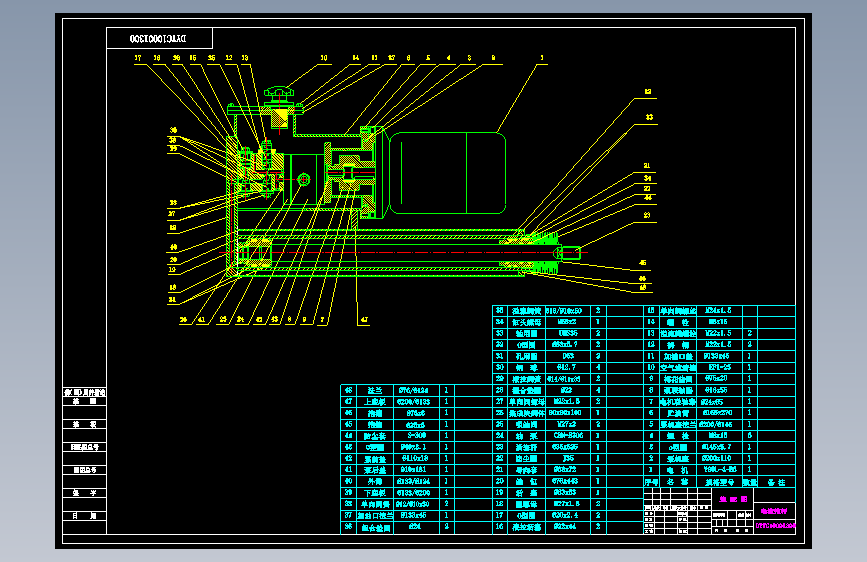Select balloon number 47 below the drawing
867x562 pixels.
[364, 320]
